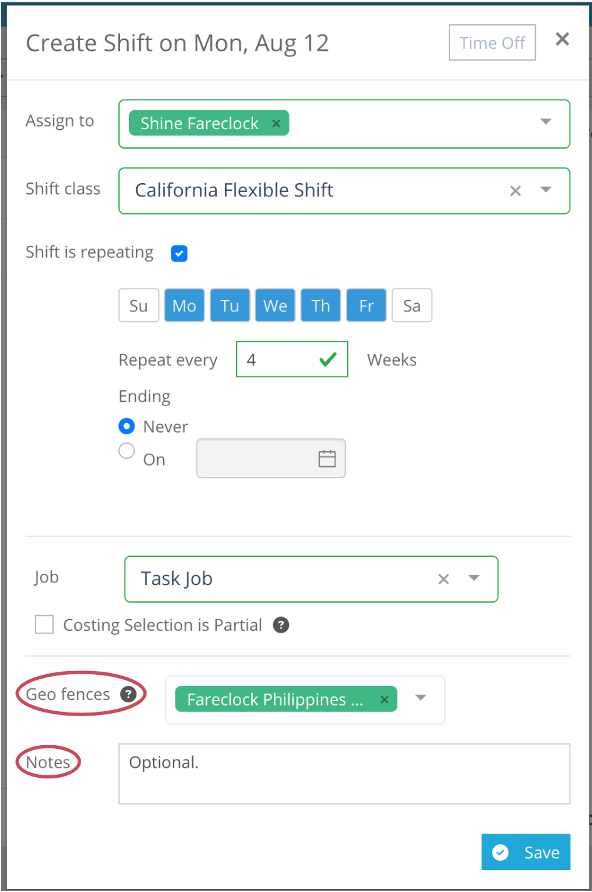The width and height of the screenshot is (592, 892).
Task: Open the ending date calendar picker
Action: (327, 459)
